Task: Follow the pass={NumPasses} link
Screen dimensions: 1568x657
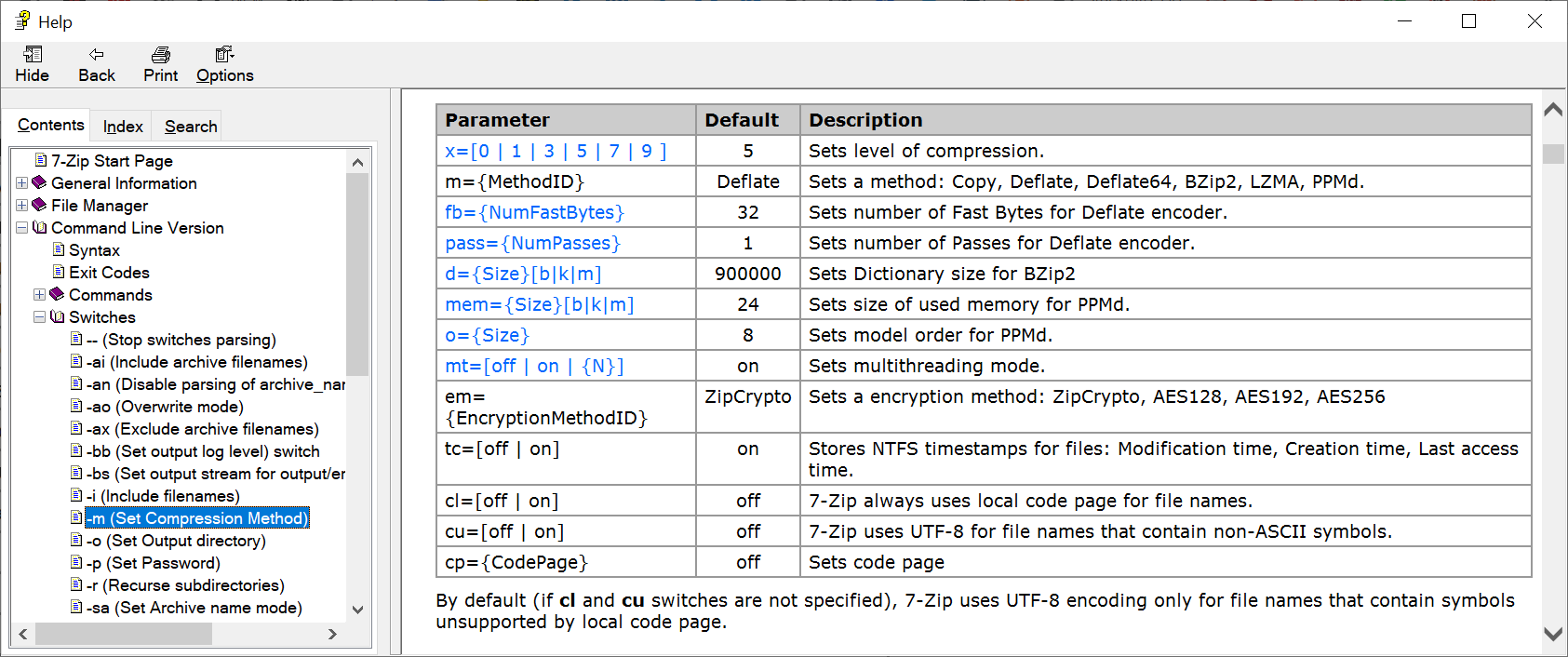Action: coord(532,243)
